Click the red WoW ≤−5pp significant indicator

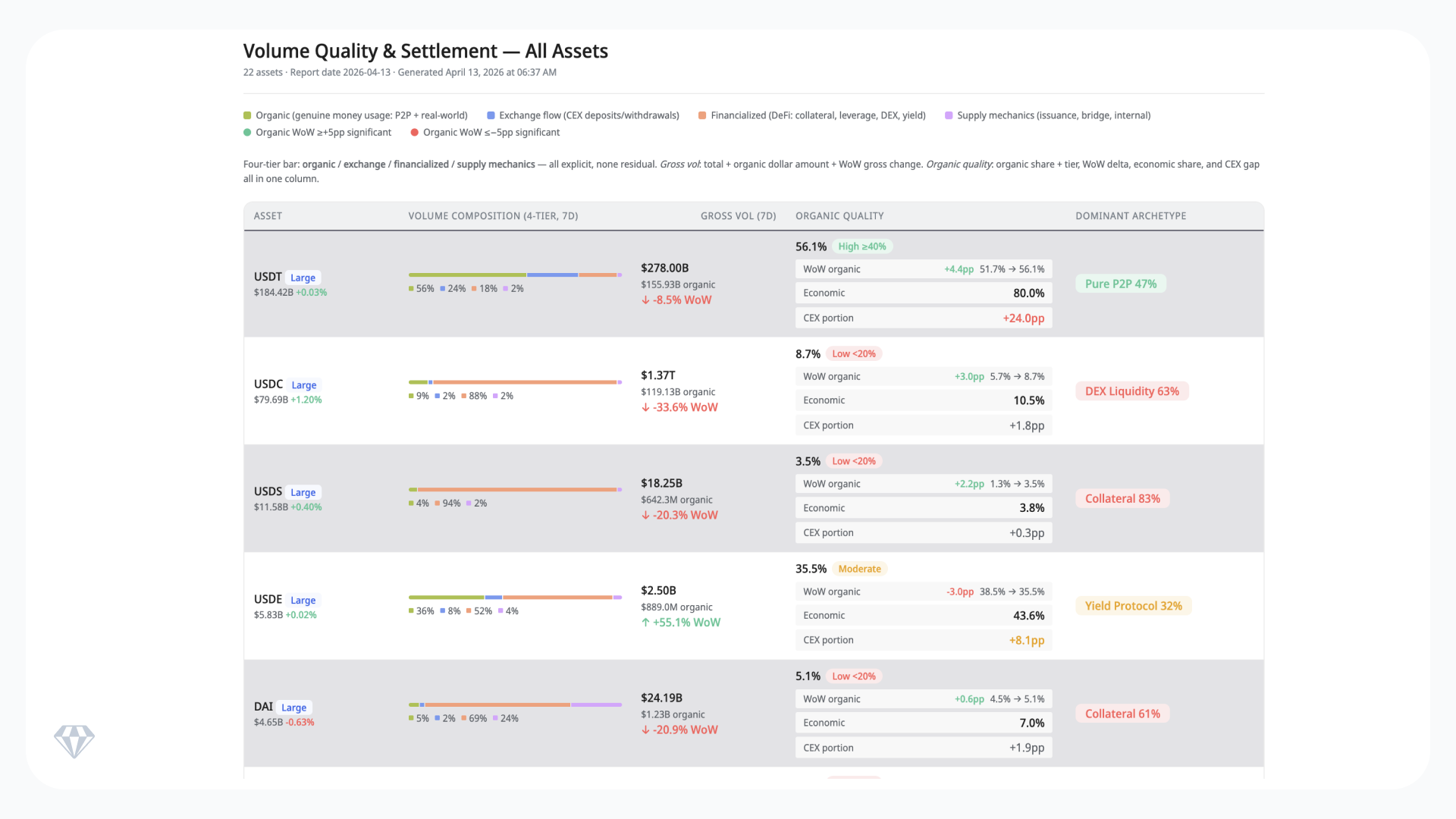(414, 132)
